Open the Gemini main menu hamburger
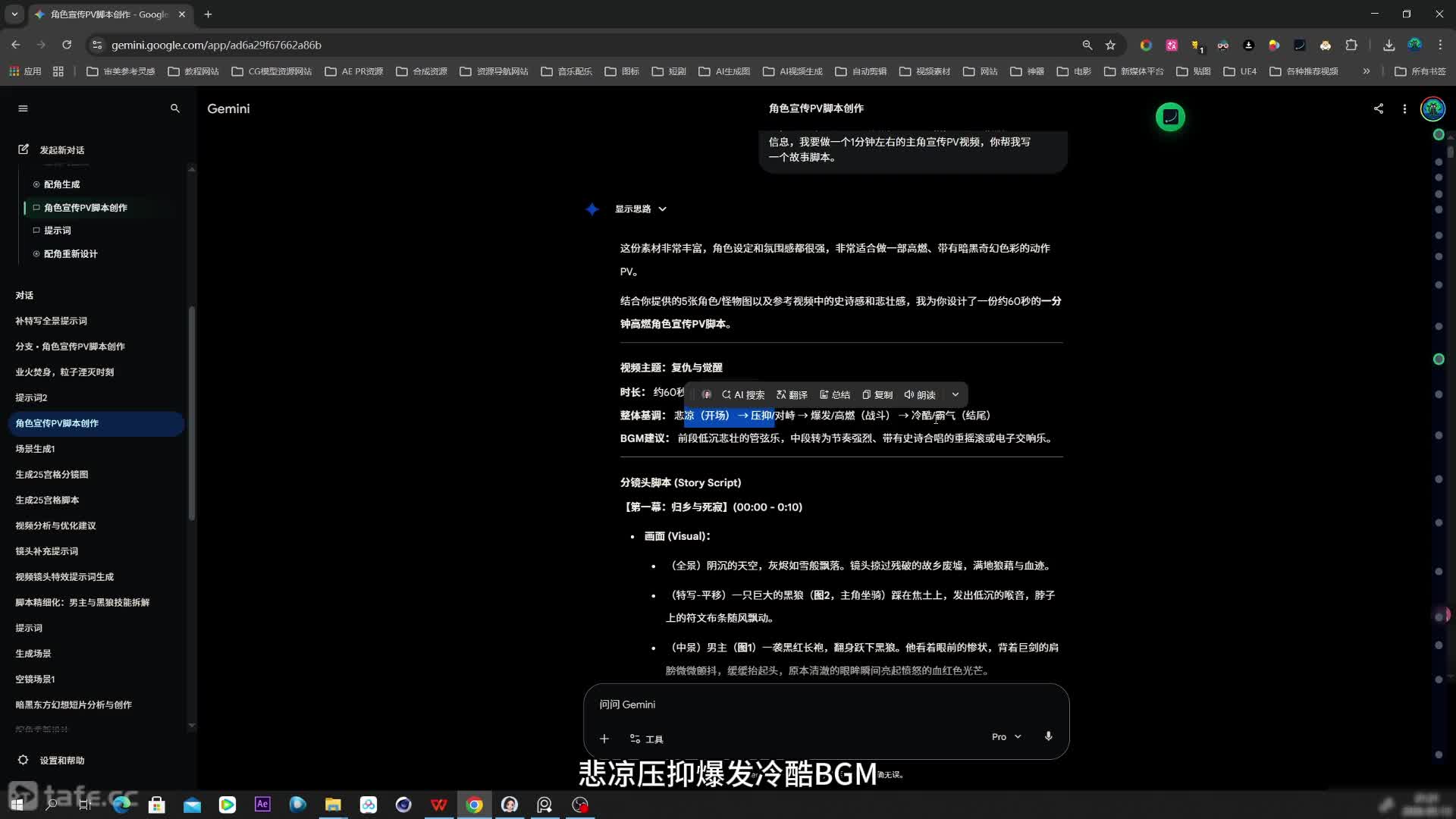 [23, 108]
